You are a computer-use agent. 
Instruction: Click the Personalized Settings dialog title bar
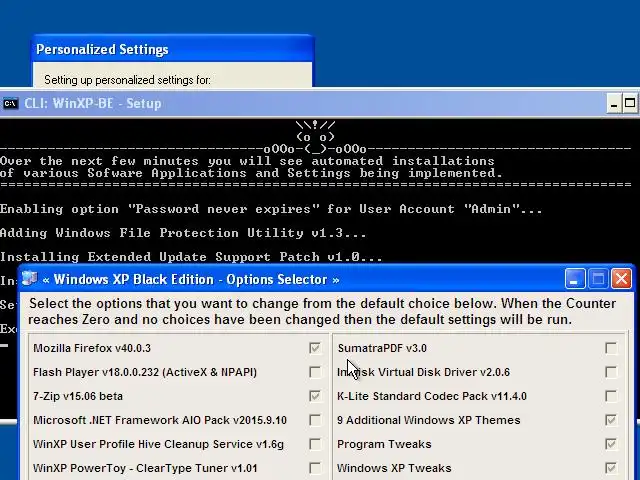pos(173,49)
